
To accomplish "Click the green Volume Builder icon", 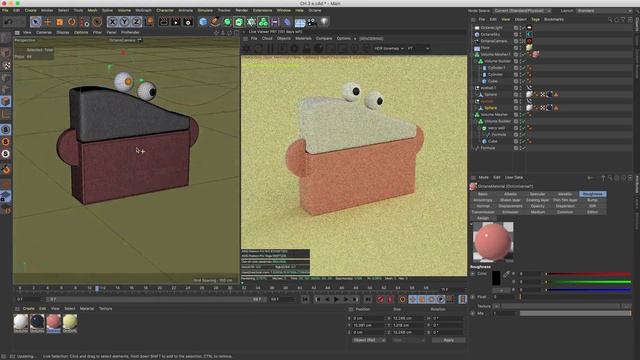I will point(263,22).
